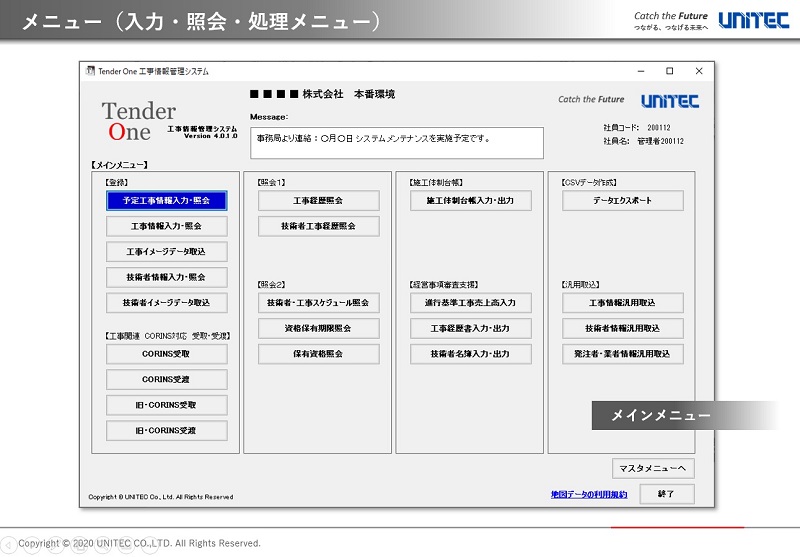
Task: Minimize the Tender One window
Action: pos(641,71)
